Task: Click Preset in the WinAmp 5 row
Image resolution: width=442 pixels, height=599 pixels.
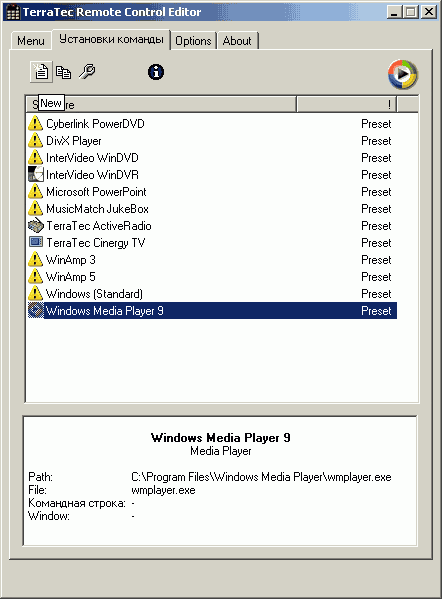Action: (x=376, y=277)
